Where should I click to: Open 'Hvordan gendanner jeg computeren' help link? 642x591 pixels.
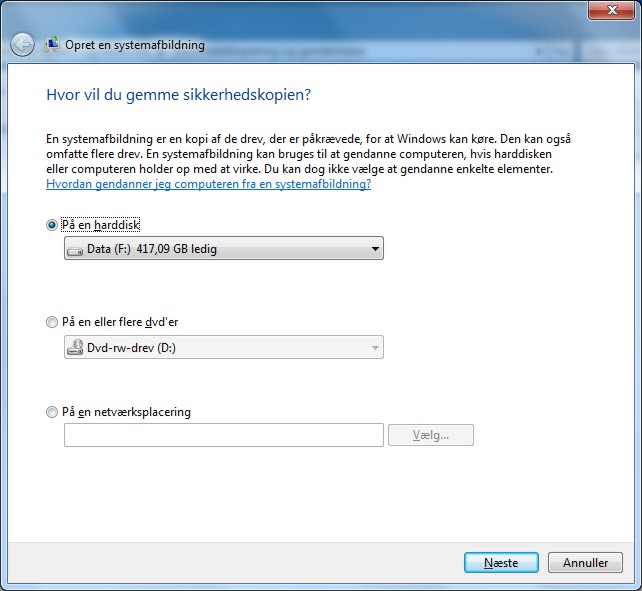pyautogui.click(x=208, y=184)
